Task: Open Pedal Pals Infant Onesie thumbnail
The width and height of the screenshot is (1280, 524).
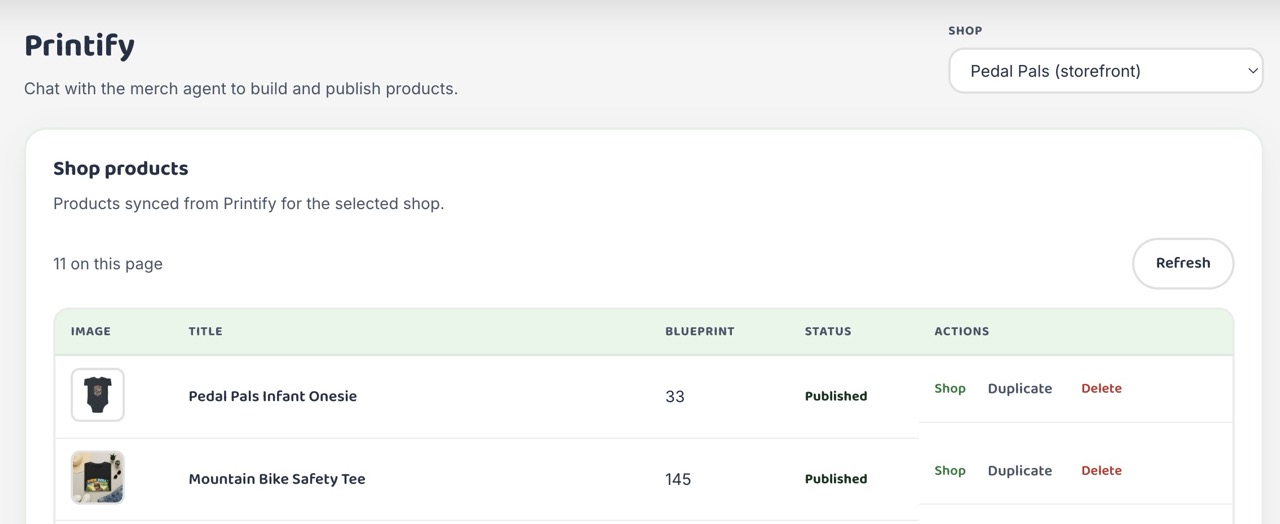Action: pyautogui.click(x=98, y=395)
